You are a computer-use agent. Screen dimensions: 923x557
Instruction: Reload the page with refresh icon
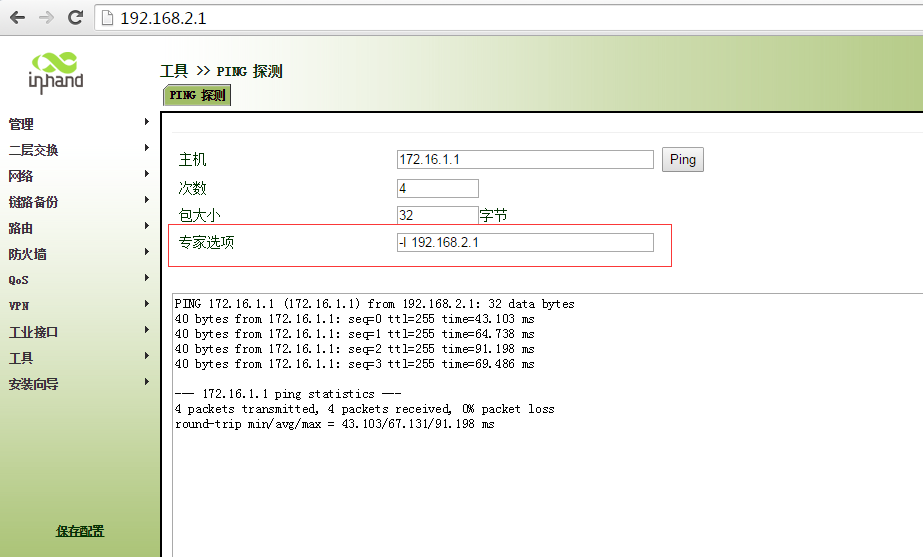pyautogui.click(x=75, y=18)
